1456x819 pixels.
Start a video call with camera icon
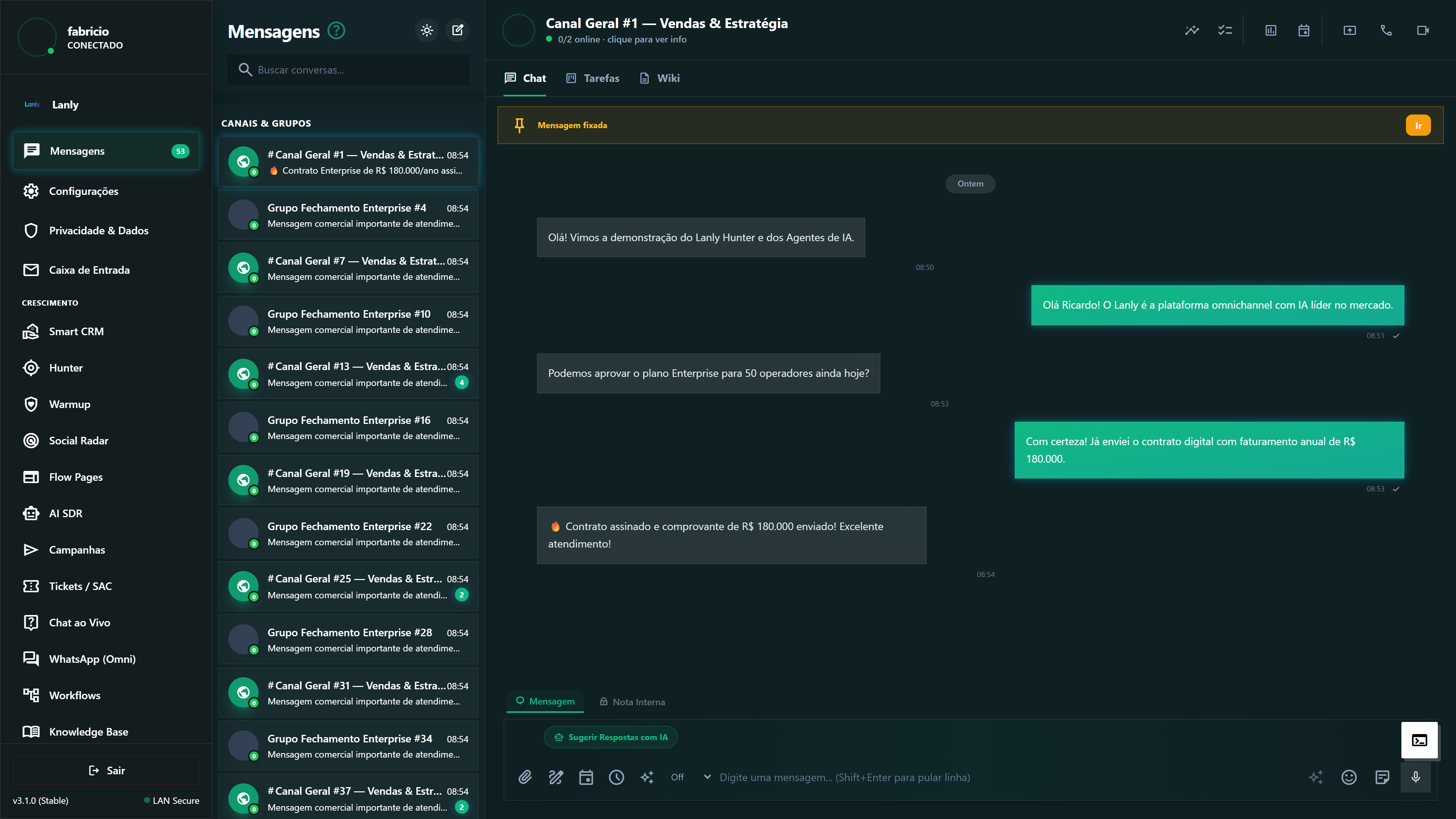pos(1423,30)
